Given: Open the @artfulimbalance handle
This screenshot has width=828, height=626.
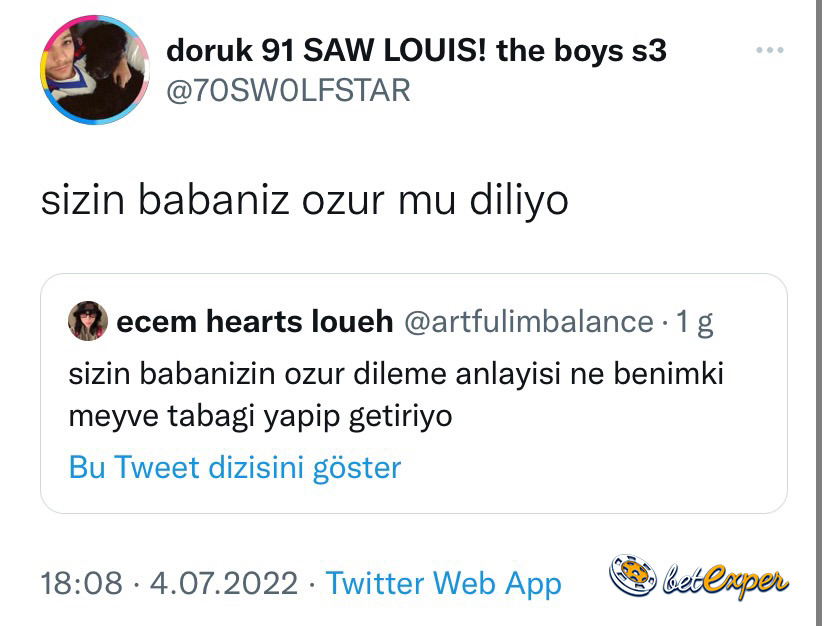Looking at the screenshot, I should pos(529,322).
